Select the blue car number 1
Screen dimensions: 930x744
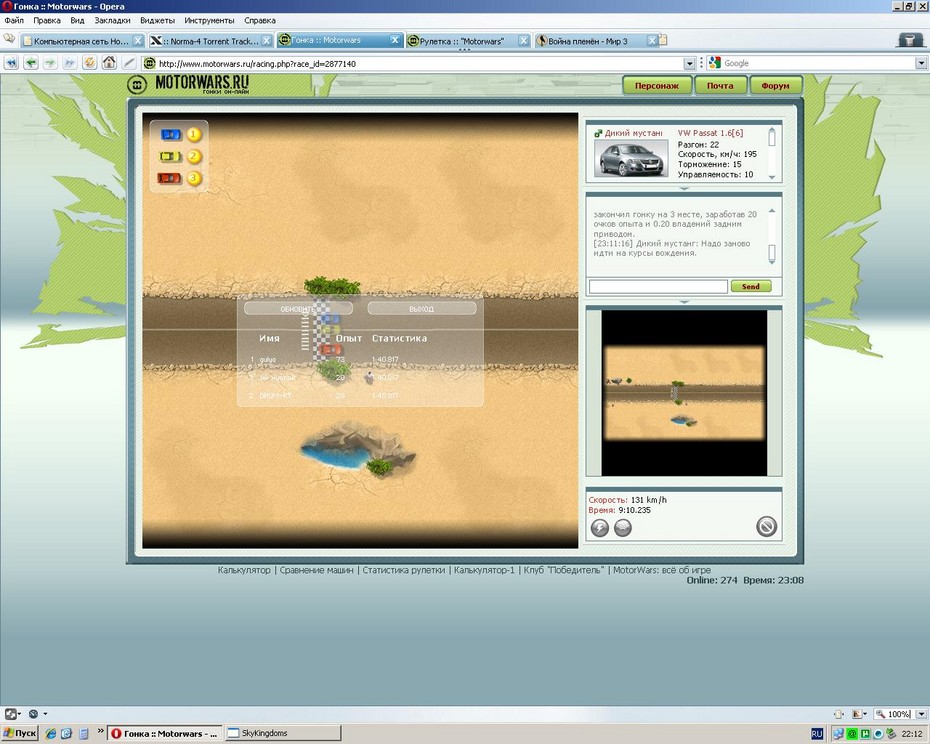click(x=171, y=135)
